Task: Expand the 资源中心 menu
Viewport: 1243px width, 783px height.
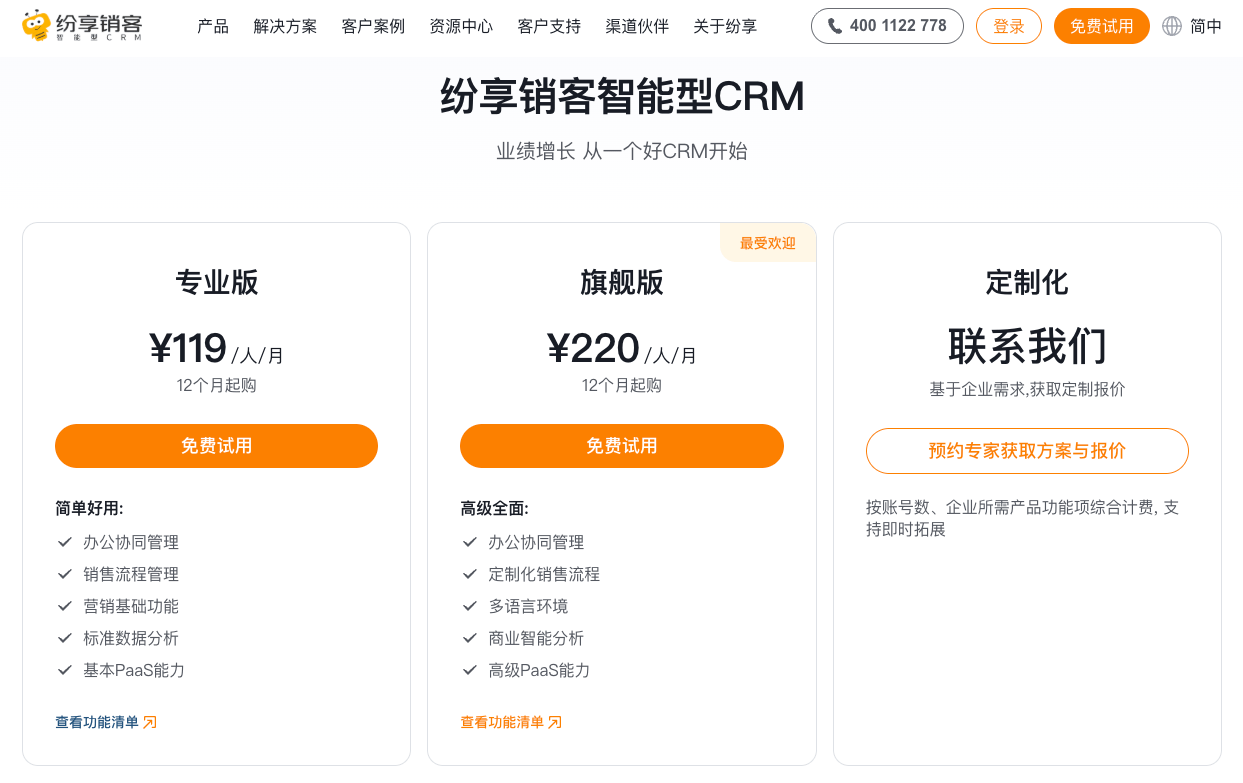Action: click(461, 26)
